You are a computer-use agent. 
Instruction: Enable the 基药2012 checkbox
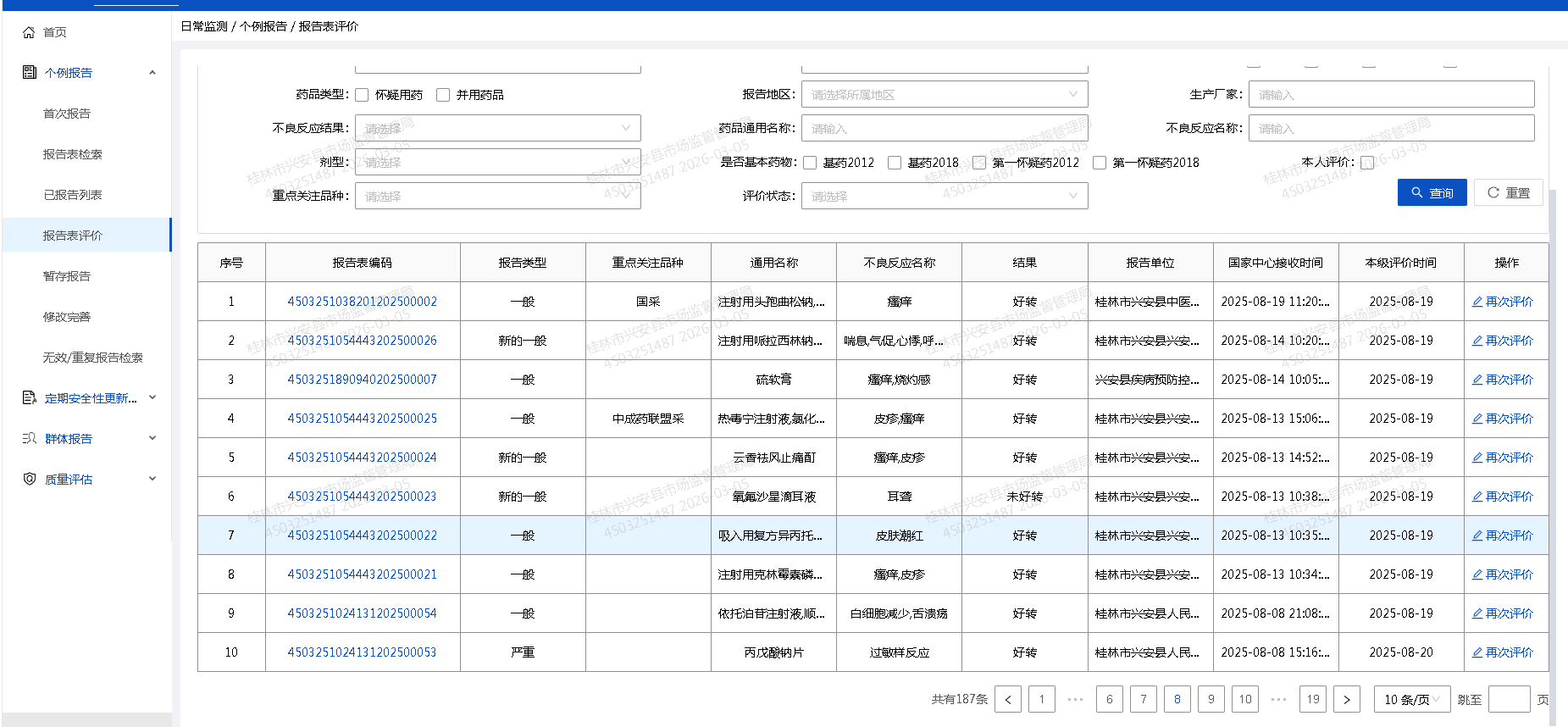(810, 163)
